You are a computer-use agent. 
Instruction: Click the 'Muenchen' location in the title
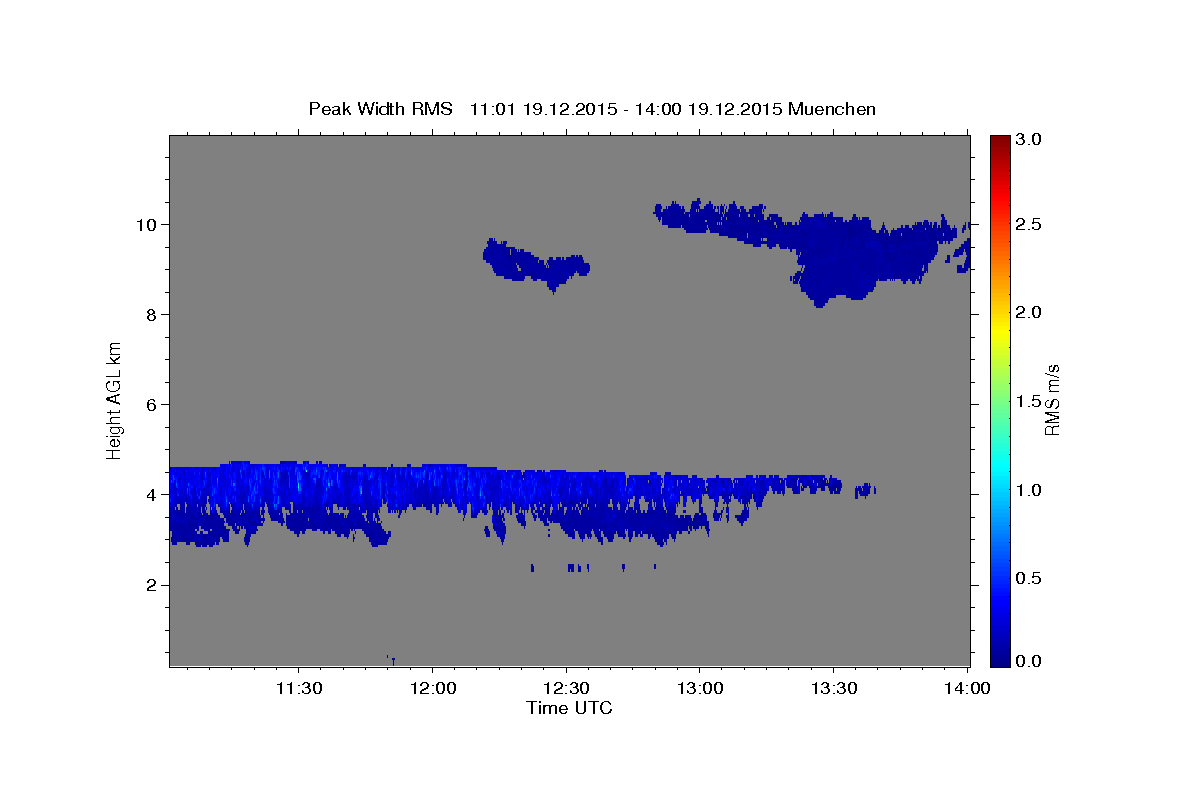[x=832, y=109]
